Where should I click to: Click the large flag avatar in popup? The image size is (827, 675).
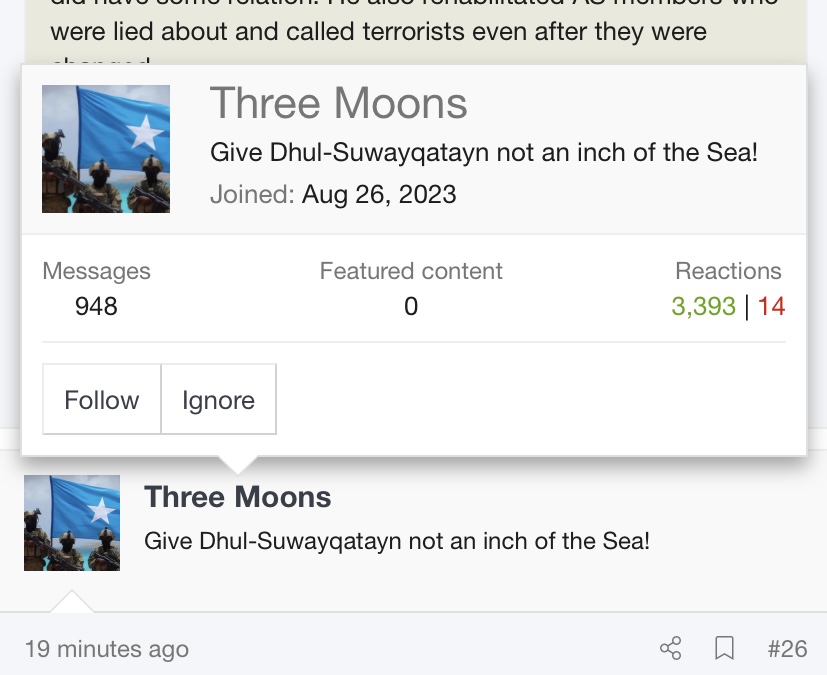pos(106,149)
